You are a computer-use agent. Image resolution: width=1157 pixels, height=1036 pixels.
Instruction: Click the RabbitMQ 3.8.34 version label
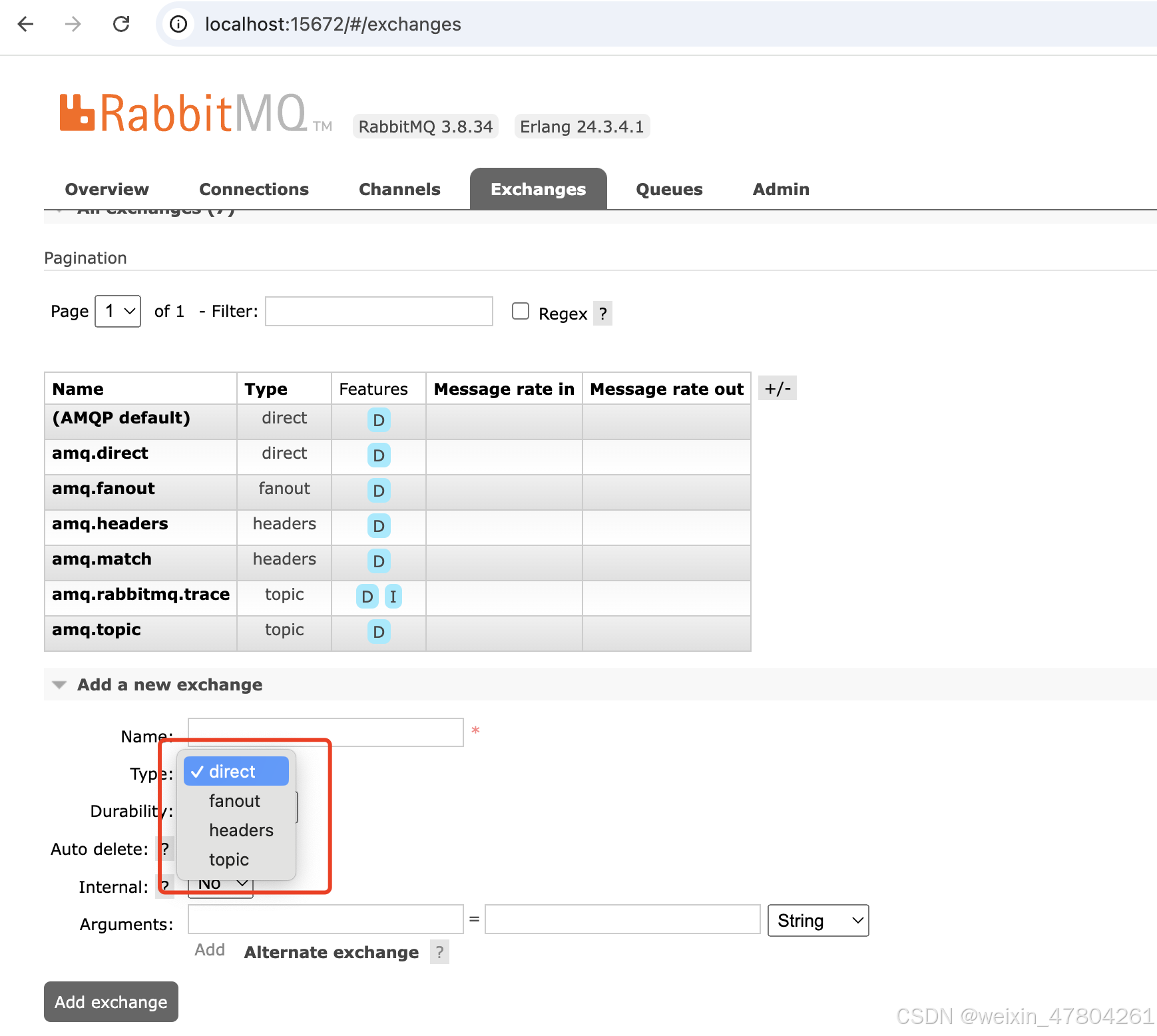click(x=425, y=127)
